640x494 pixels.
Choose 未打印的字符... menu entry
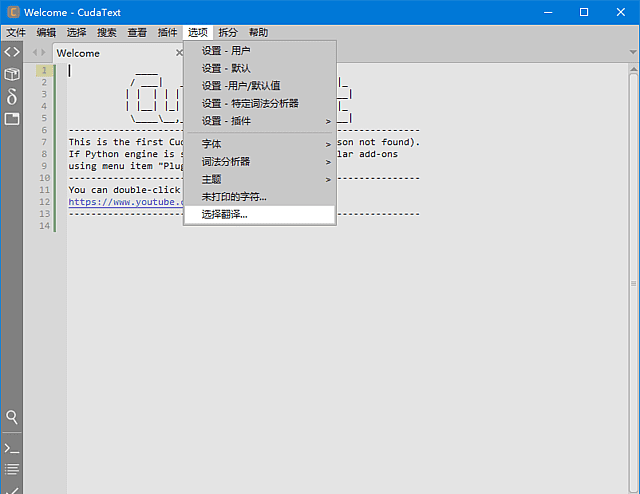click(260, 197)
